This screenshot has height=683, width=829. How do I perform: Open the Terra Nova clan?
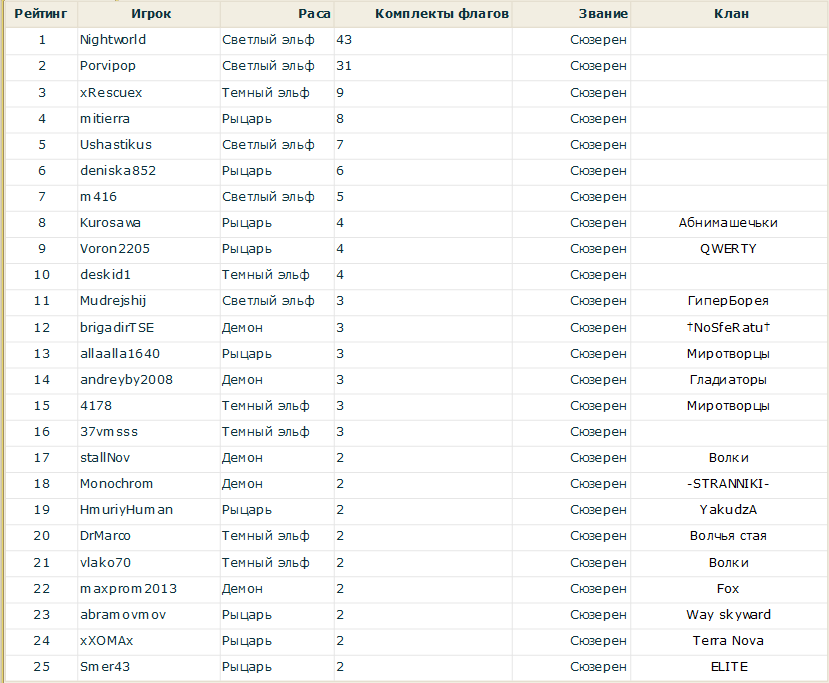[728, 640]
